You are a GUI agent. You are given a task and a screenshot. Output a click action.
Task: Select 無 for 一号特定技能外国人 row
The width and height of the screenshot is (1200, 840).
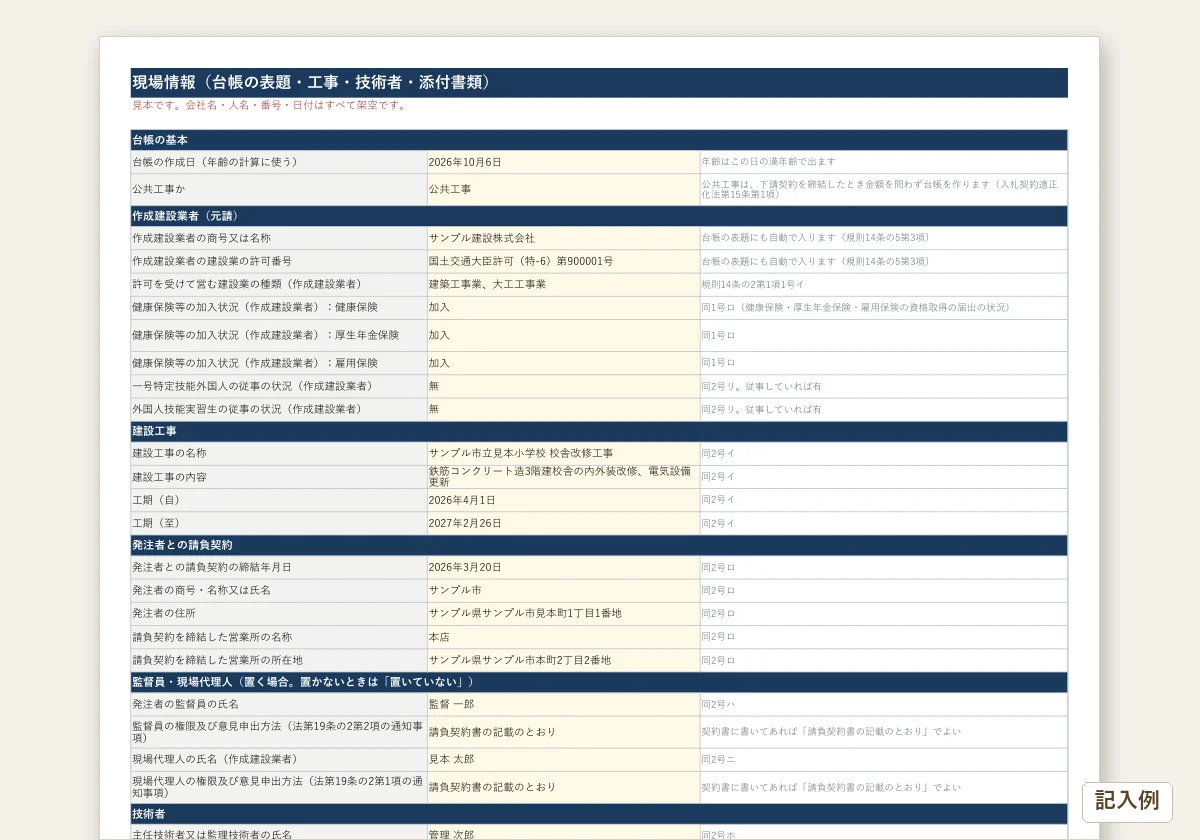coord(564,386)
